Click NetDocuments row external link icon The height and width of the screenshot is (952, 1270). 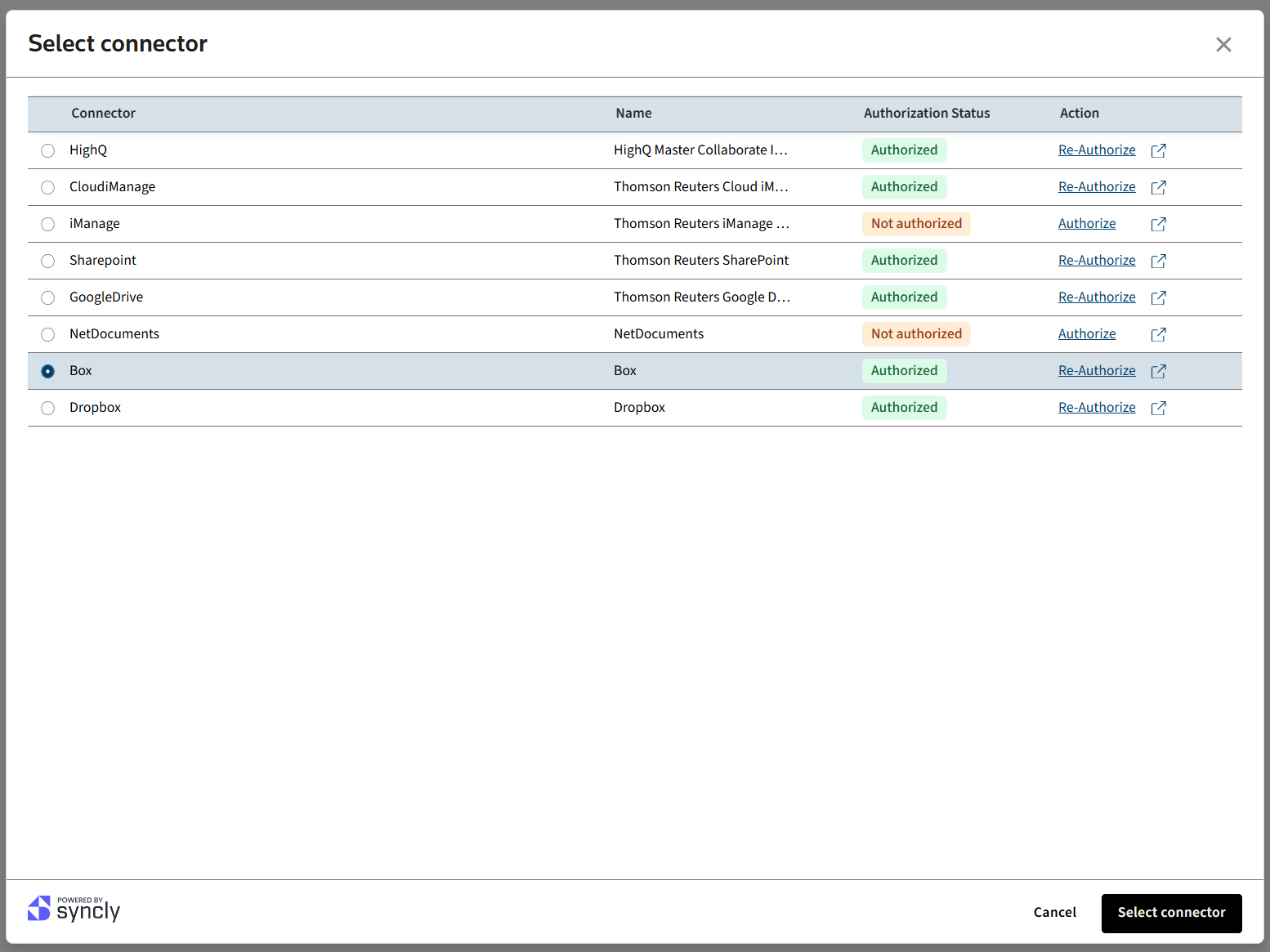[1158, 334]
